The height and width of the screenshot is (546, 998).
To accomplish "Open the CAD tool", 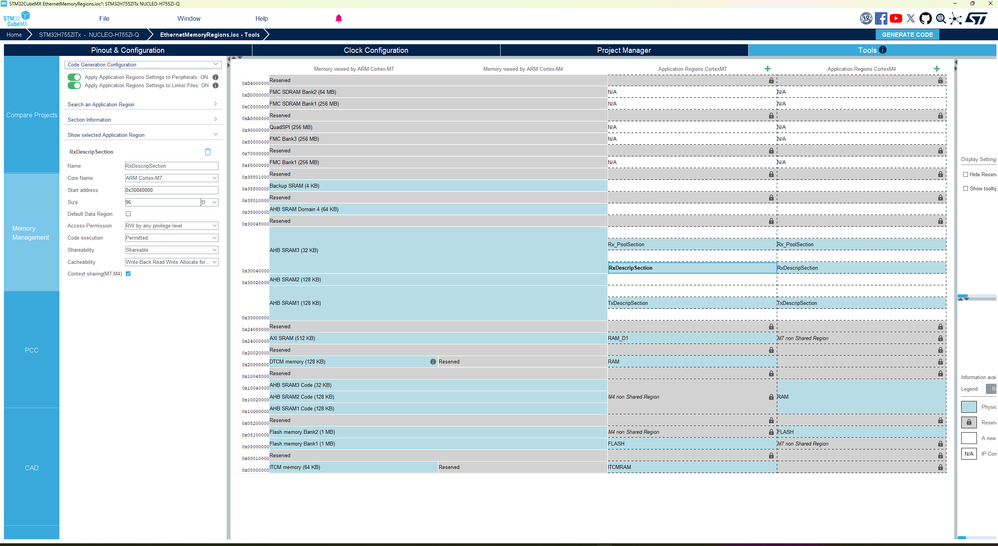I will coord(31,468).
